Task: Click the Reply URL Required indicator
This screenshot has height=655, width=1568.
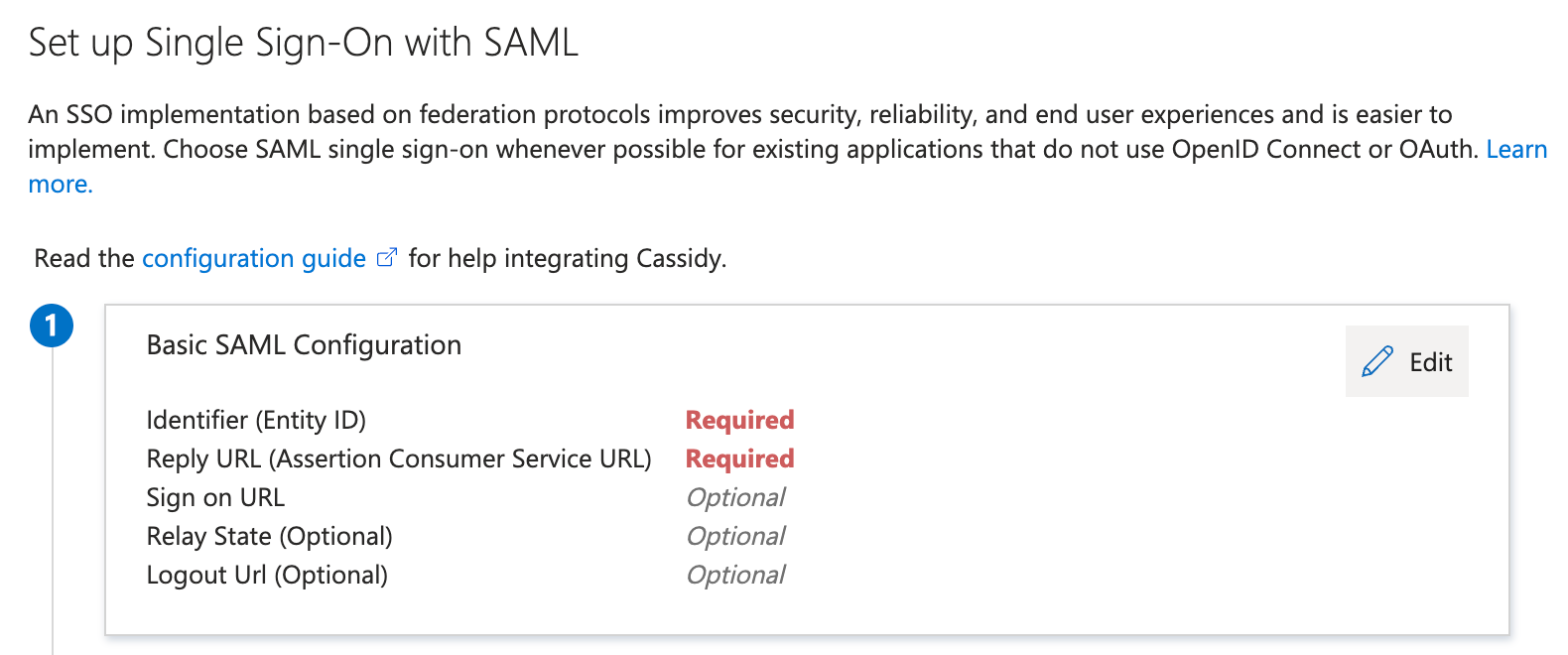Action: 738,458
